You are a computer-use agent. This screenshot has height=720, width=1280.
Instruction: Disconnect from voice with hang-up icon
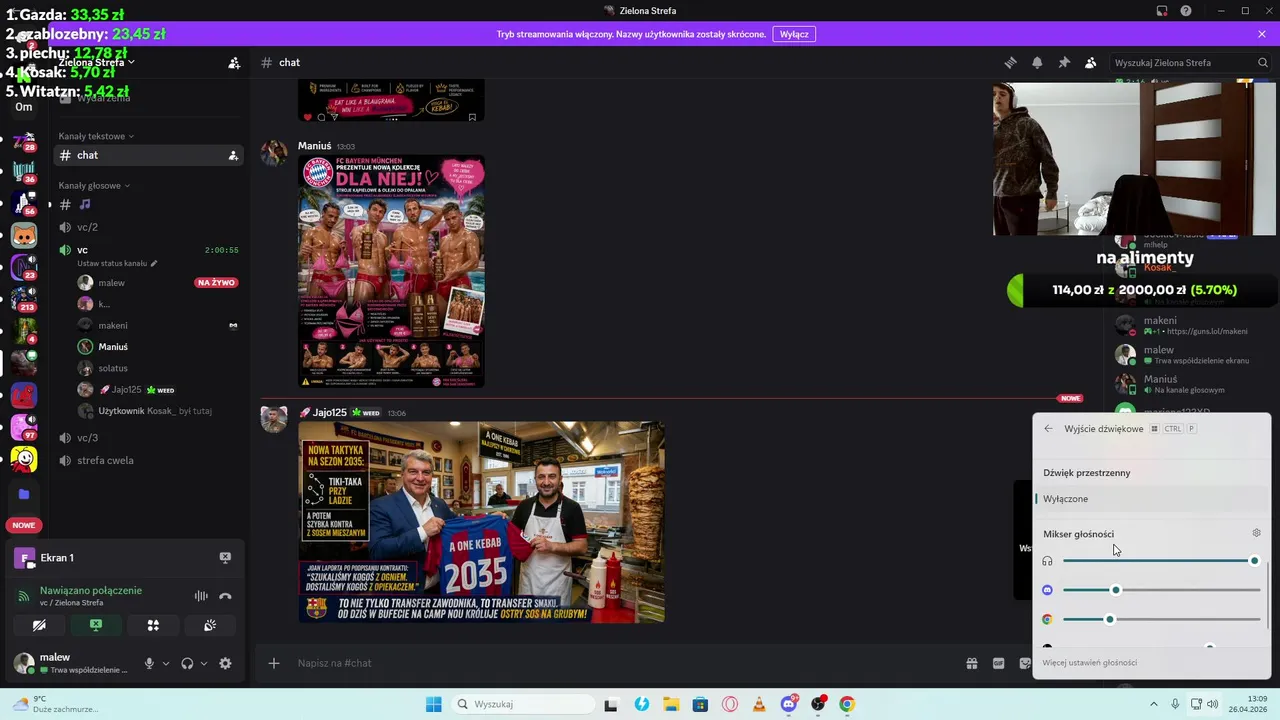click(225, 596)
